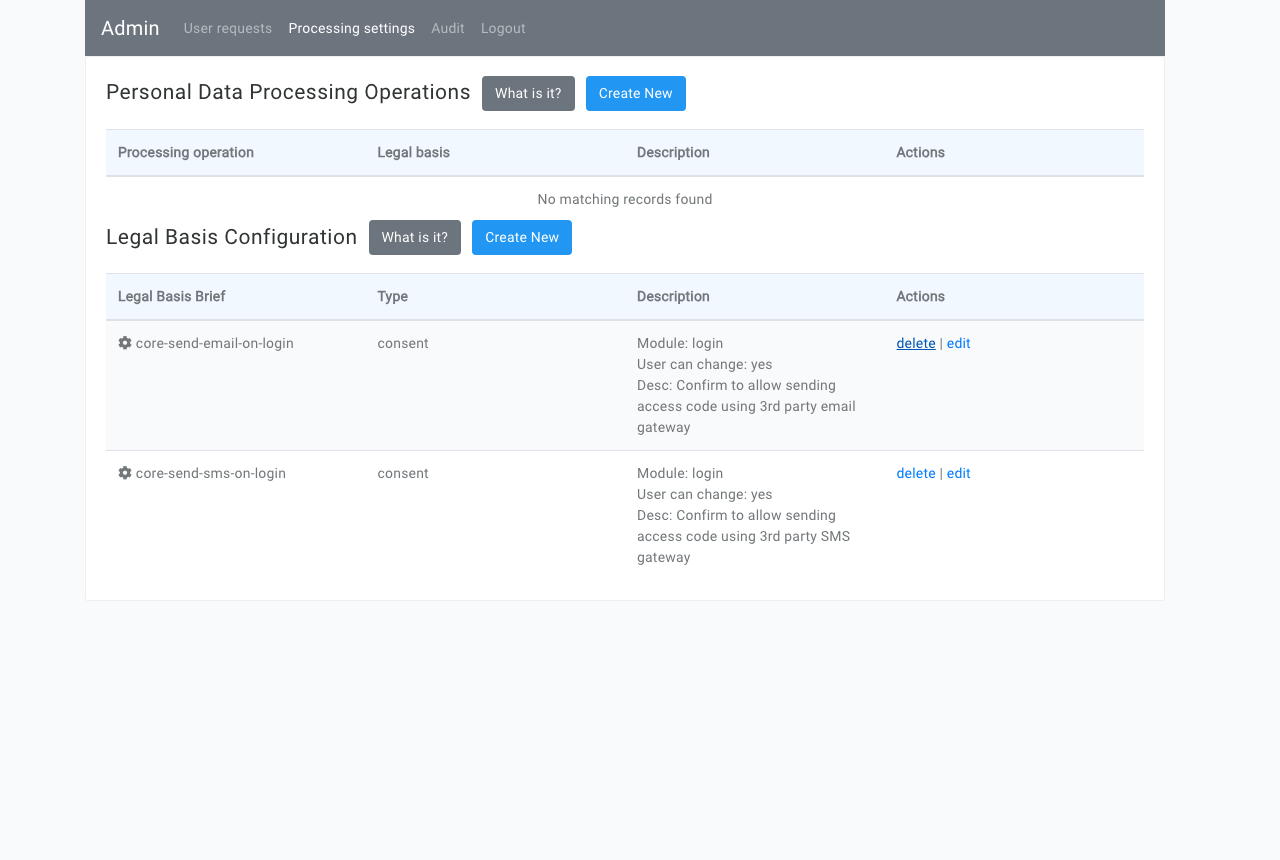Click Actions header in Processing Operations table

(x=1014, y=153)
